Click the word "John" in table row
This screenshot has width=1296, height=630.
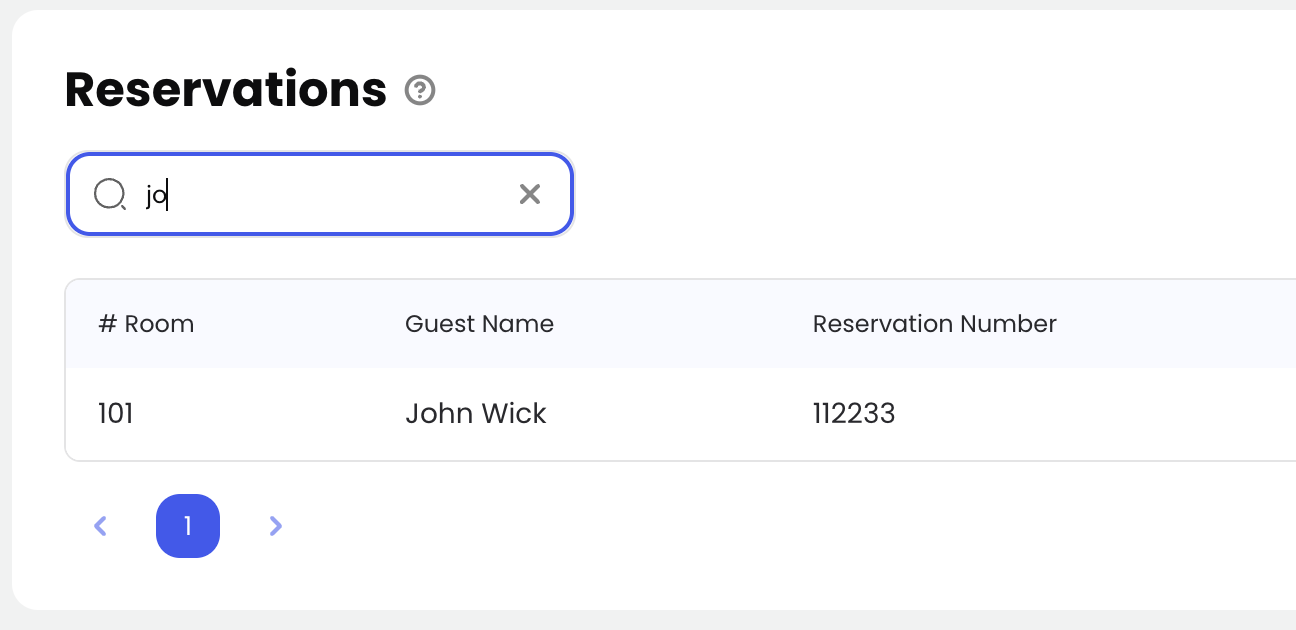pos(438,413)
